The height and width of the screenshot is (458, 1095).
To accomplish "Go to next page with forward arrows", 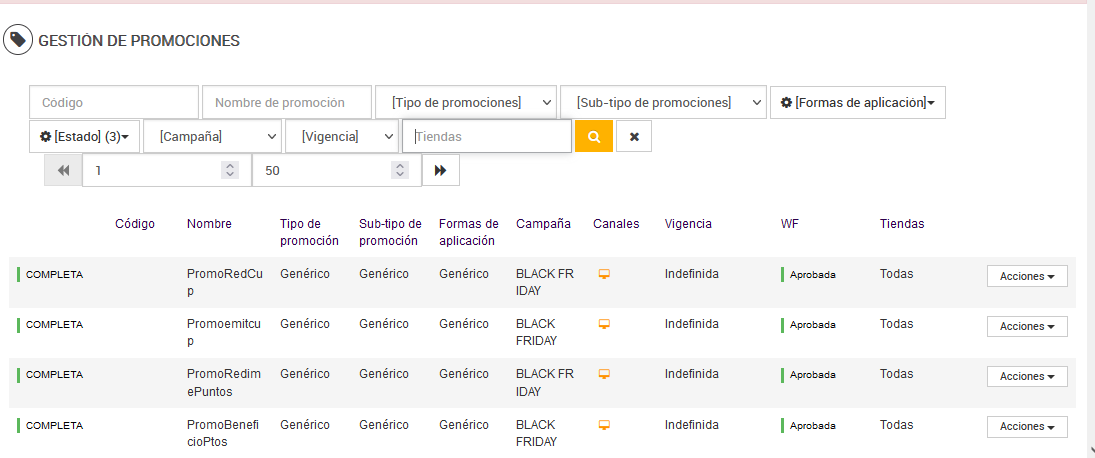I will tap(440, 171).
